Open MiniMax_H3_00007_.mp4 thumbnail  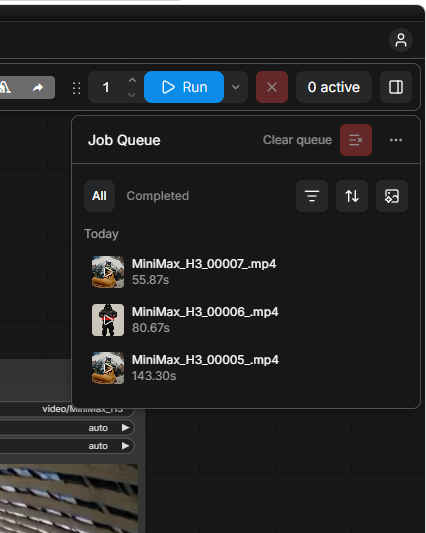click(x=108, y=272)
